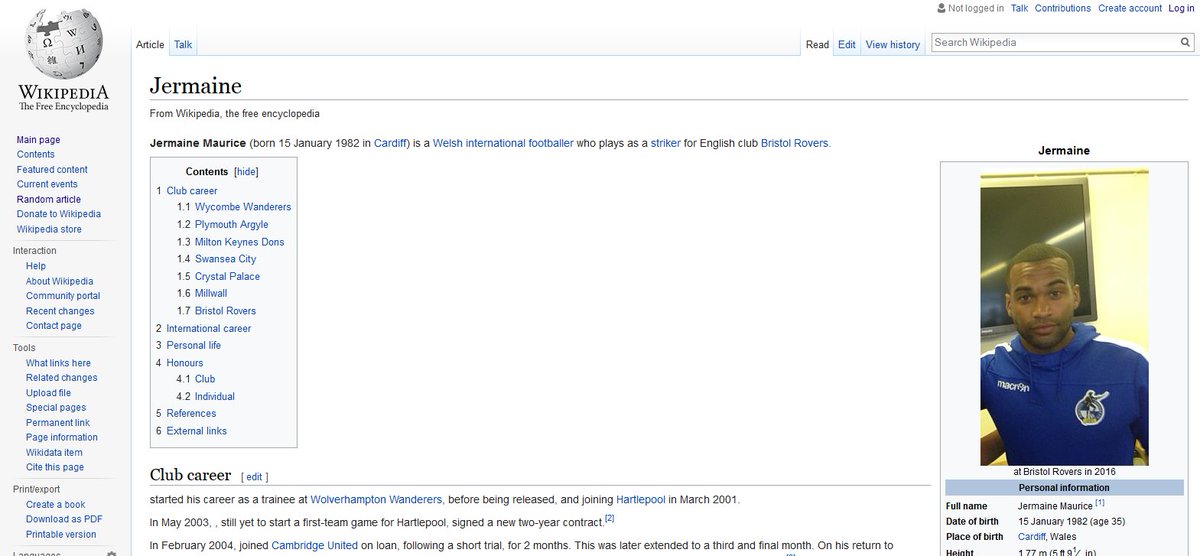Jump to References section
The image size is (1200, 556).
click(x=191, y=413)
